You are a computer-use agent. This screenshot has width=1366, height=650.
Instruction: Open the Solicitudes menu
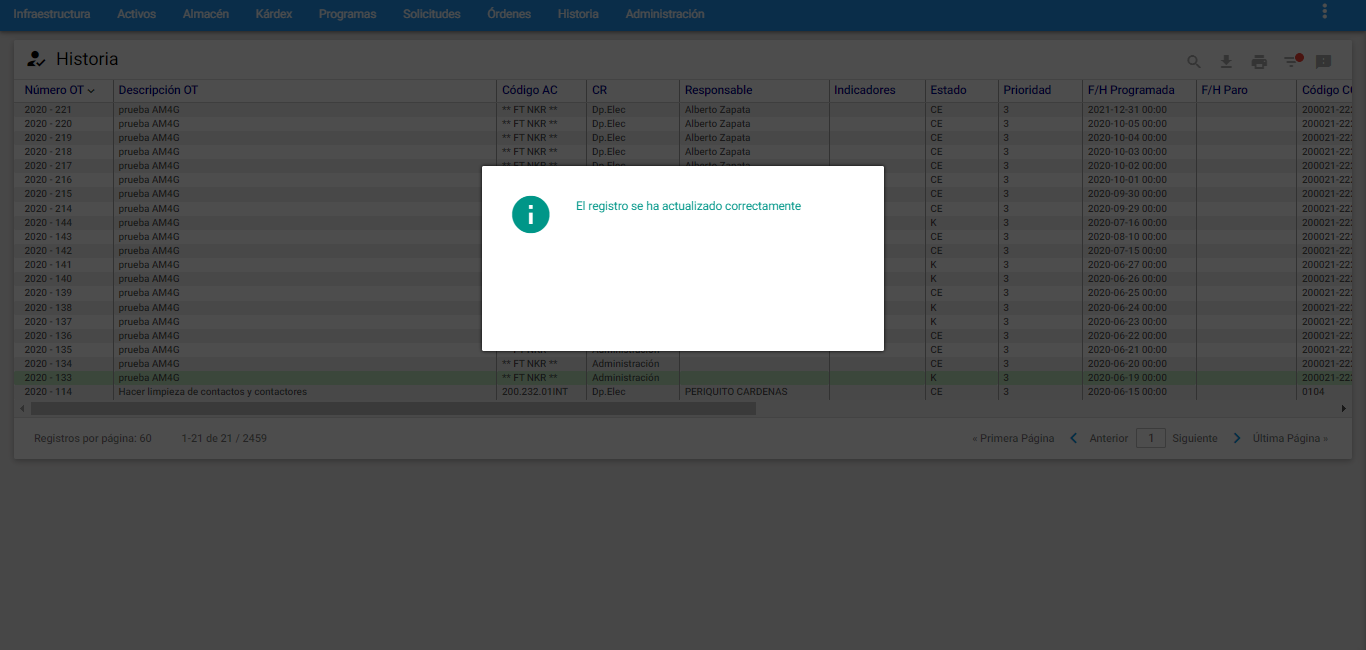(x=432, y=14)
